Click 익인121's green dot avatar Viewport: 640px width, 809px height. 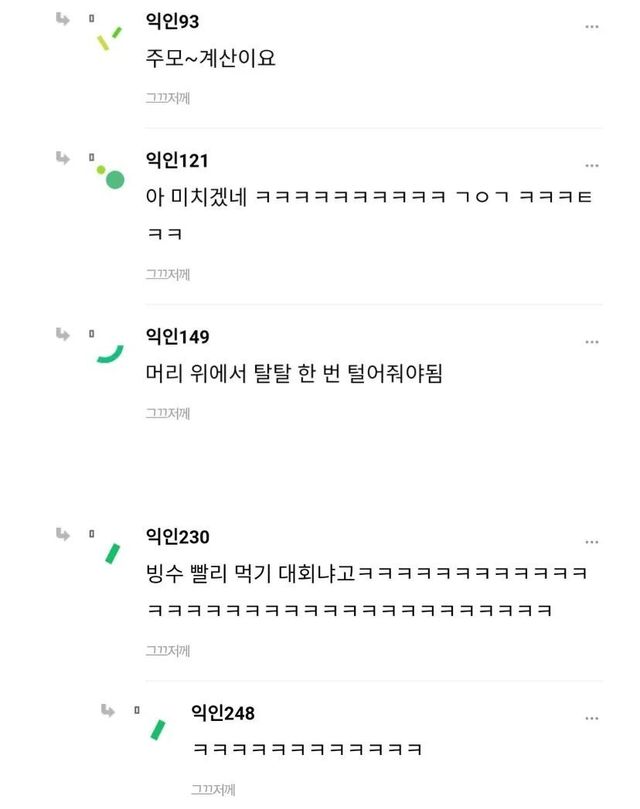pyautogui.click(x=111, y=177)
